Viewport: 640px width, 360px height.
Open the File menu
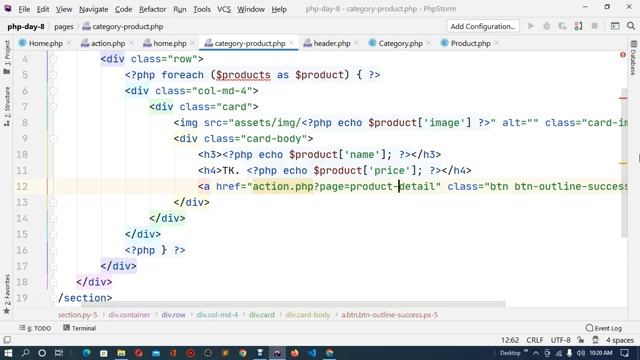(x=24, y=9)
